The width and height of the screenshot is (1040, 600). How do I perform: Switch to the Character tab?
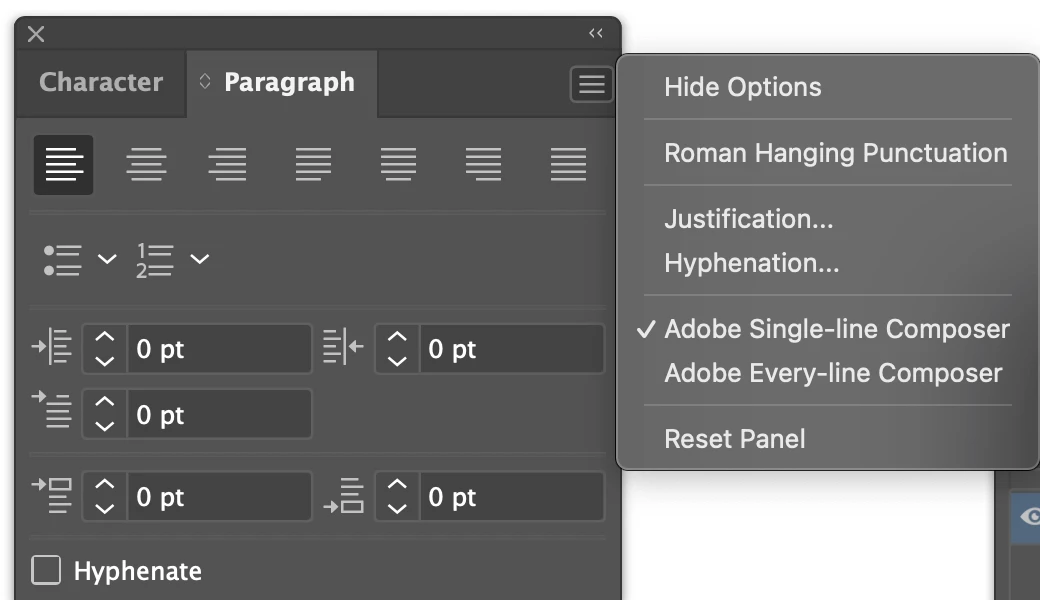[100, 82]
